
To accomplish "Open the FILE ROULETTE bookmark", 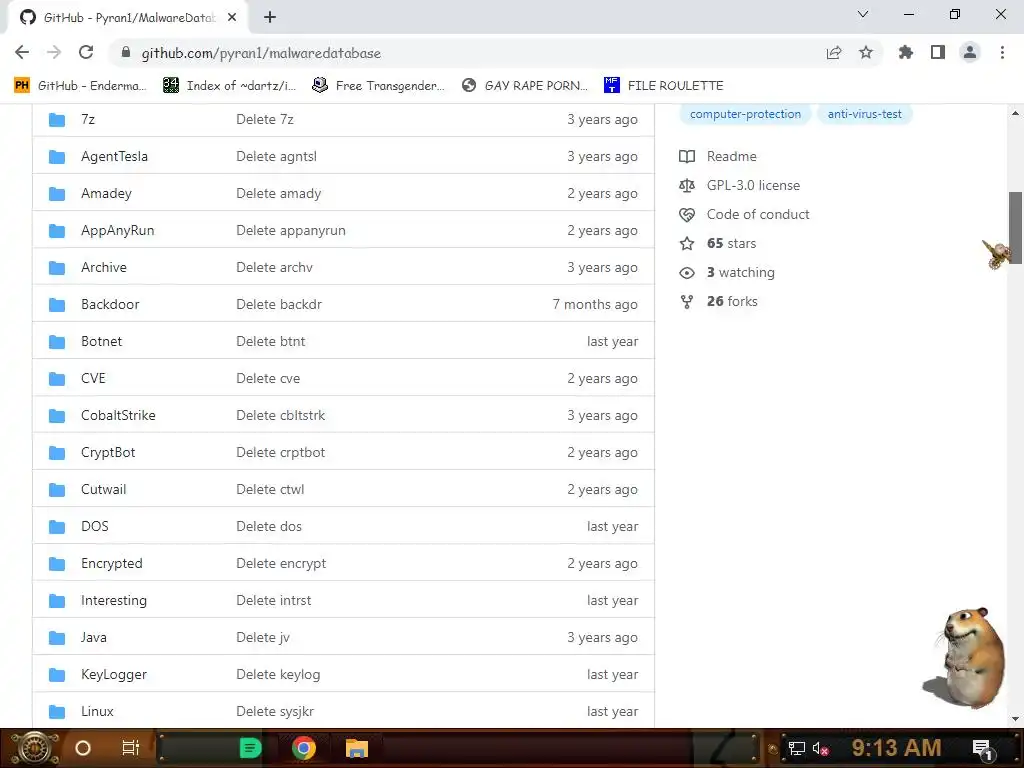I will click(x=664, y=86).
